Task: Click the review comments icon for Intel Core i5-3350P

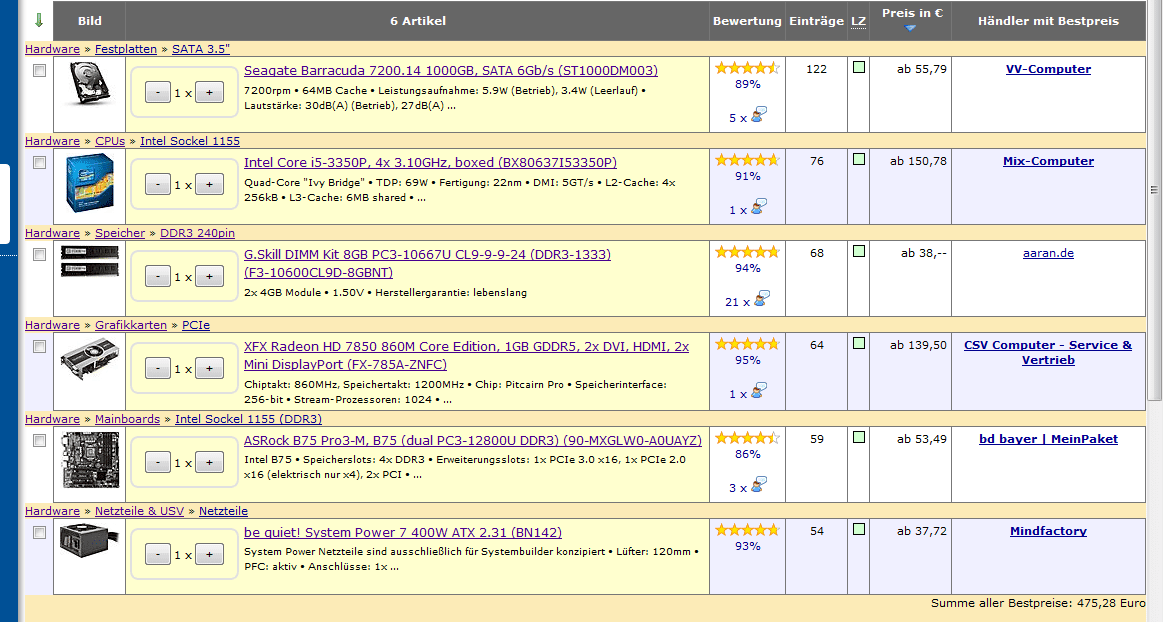Action: point(758,207)
